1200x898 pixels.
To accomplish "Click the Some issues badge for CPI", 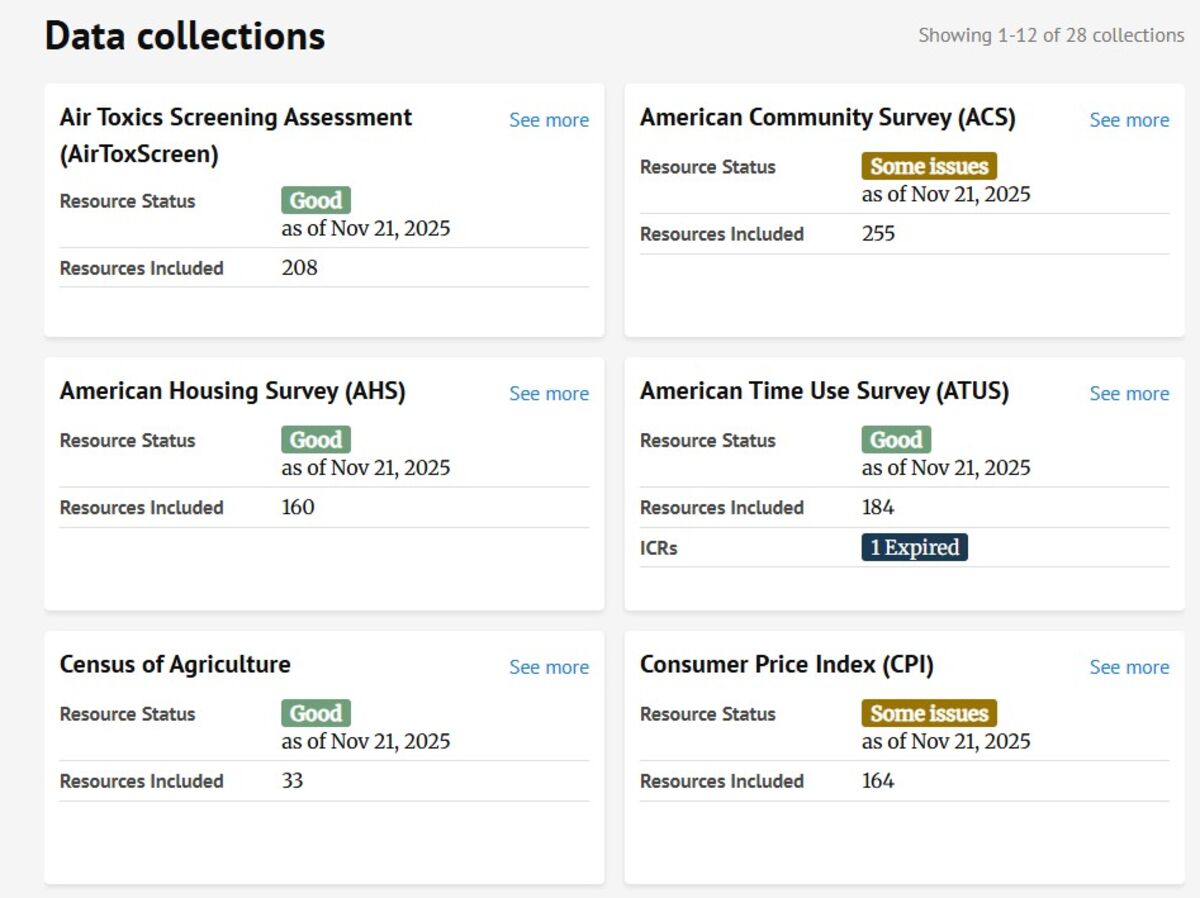I will [x=928, y=713].
